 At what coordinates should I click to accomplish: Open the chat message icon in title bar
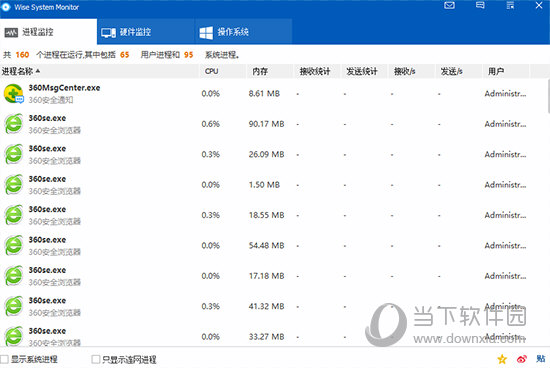click(x=480, y=5)
